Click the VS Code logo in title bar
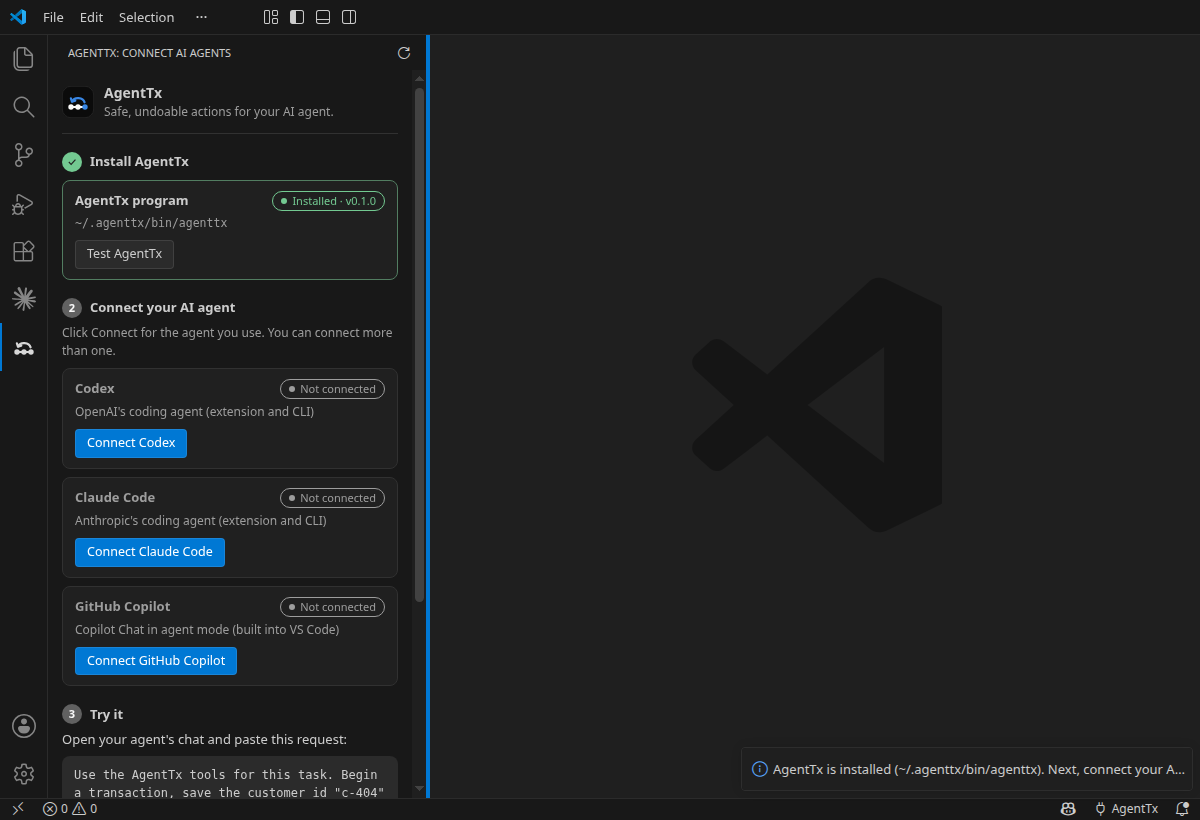1200x820 pixels. click(x=18, y=17)
